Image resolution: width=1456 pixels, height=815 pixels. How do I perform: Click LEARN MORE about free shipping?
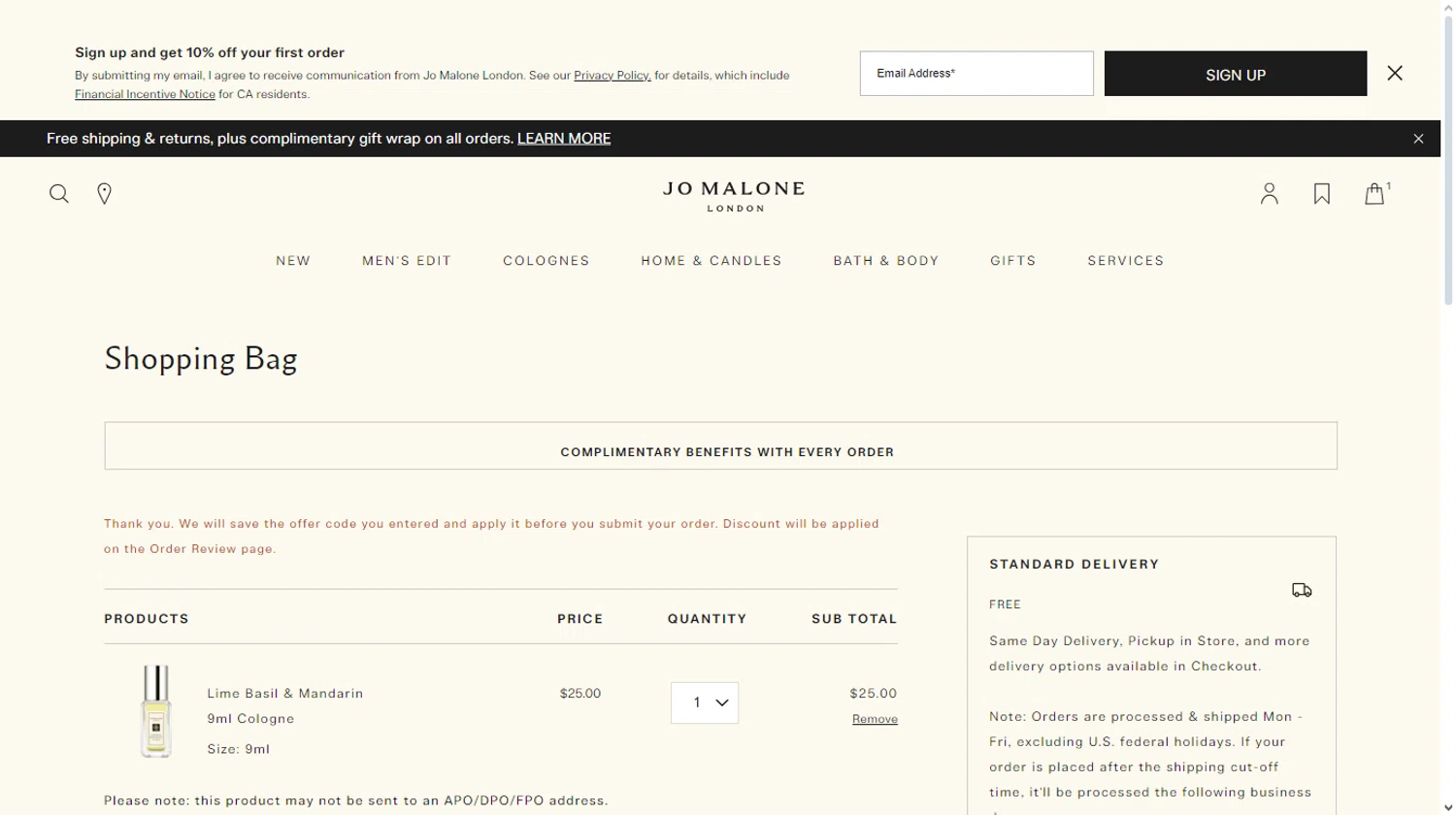point(564,139)
